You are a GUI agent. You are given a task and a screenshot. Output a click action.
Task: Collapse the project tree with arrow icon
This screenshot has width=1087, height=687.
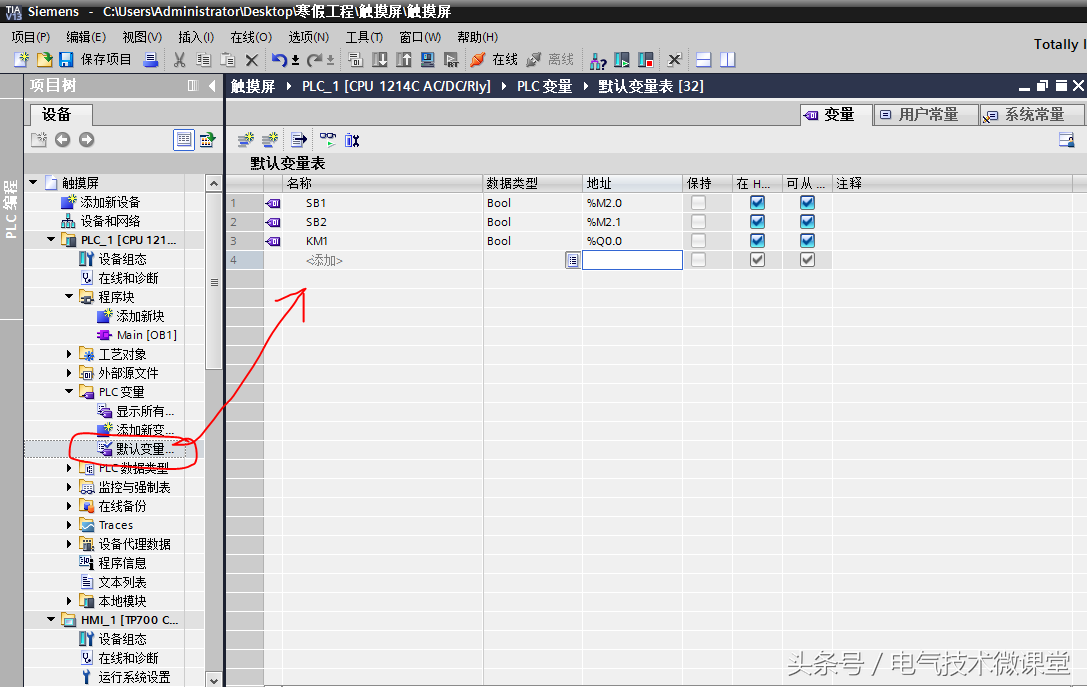(x=212, y=85)
